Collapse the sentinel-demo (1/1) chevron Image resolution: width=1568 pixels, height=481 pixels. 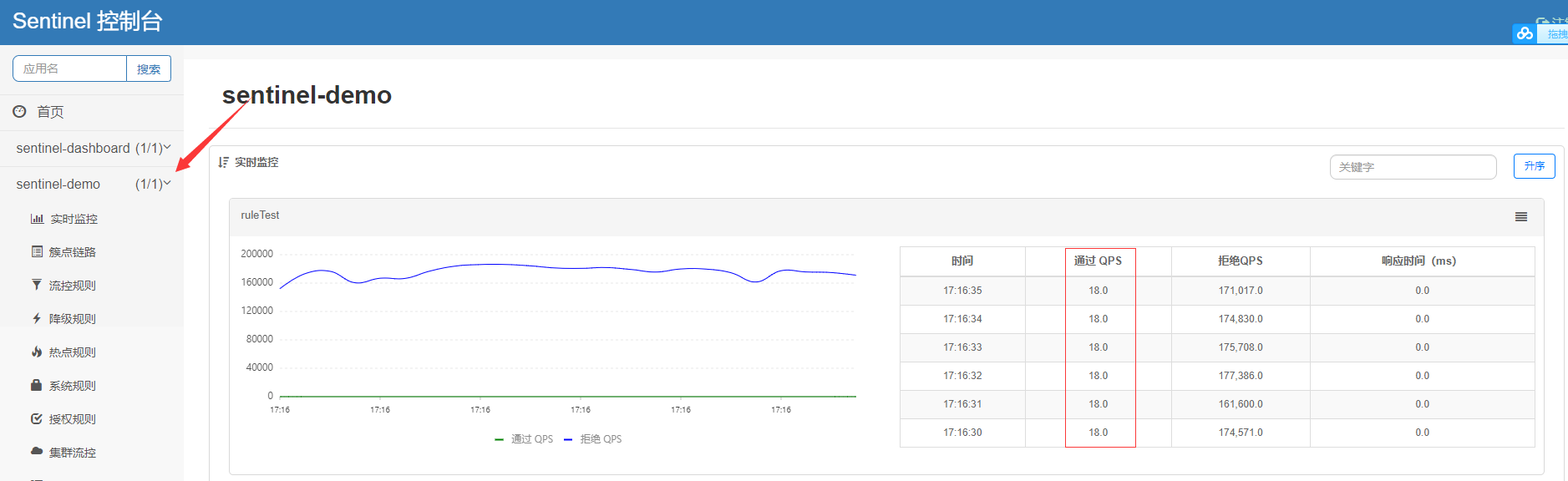tap(167, 183)
